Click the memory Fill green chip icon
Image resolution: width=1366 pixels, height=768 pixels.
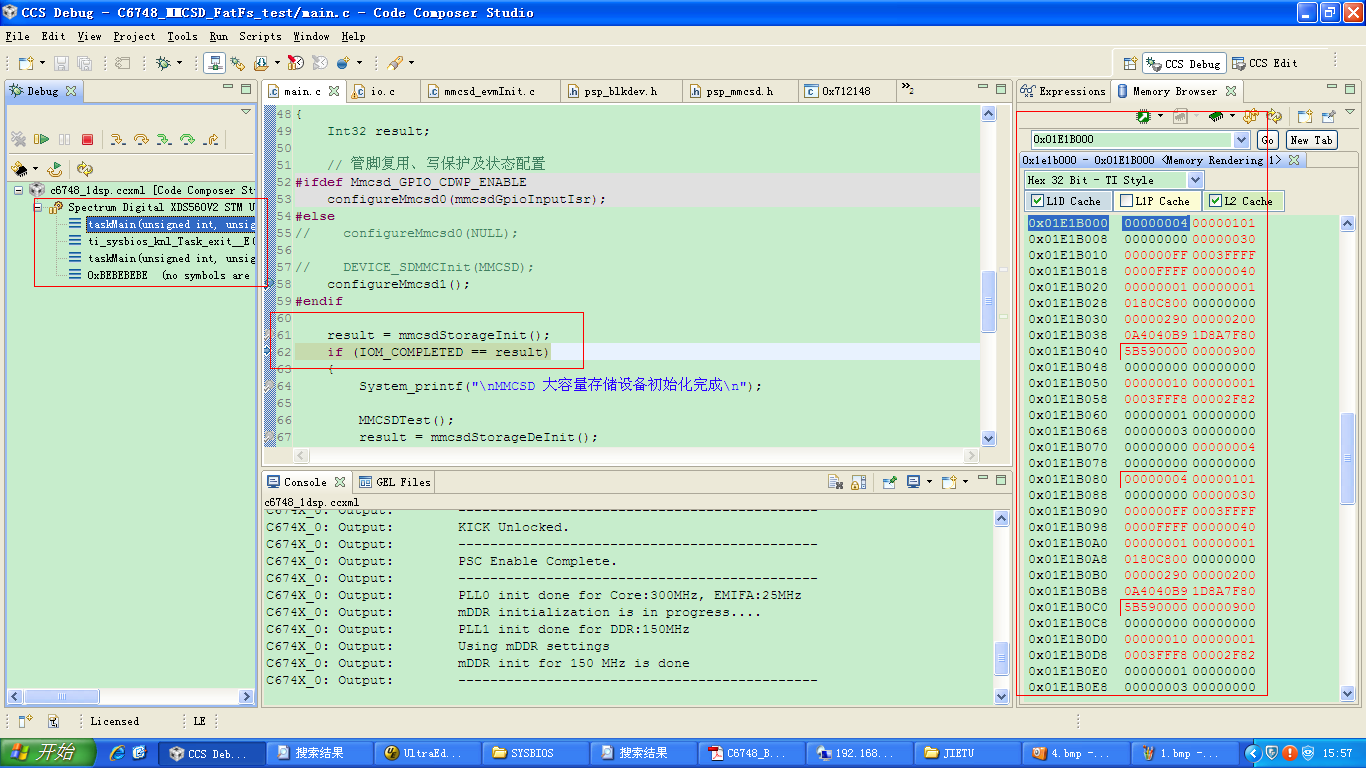point(1216,117)
